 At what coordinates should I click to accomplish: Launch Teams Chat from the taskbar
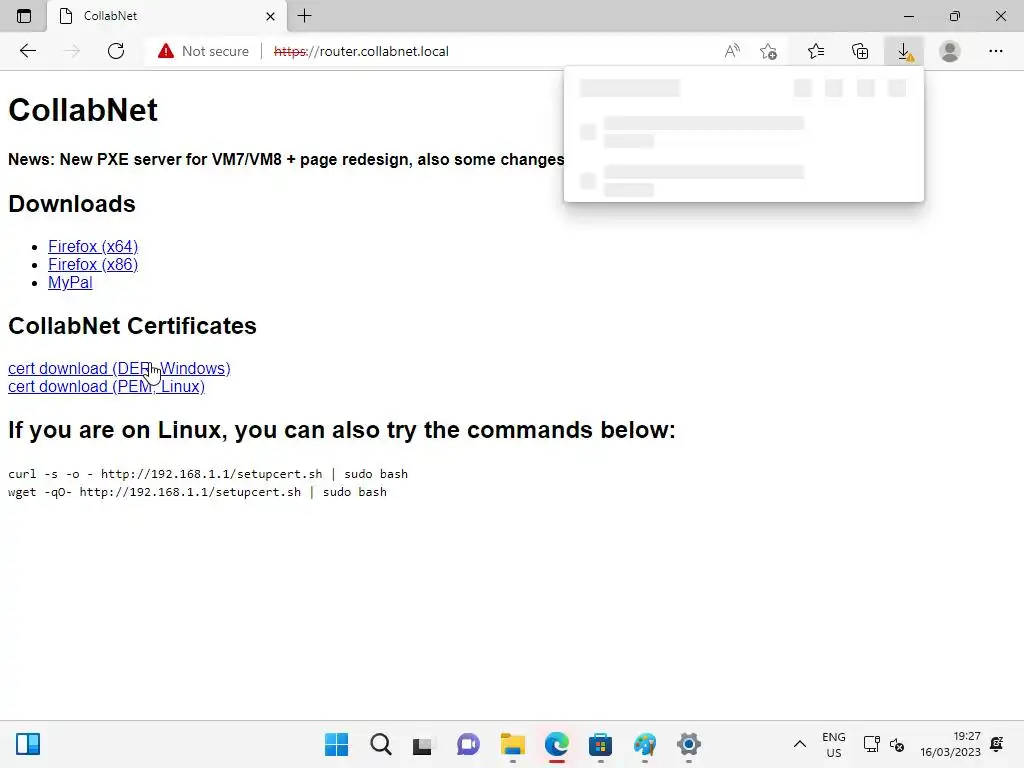468,744
